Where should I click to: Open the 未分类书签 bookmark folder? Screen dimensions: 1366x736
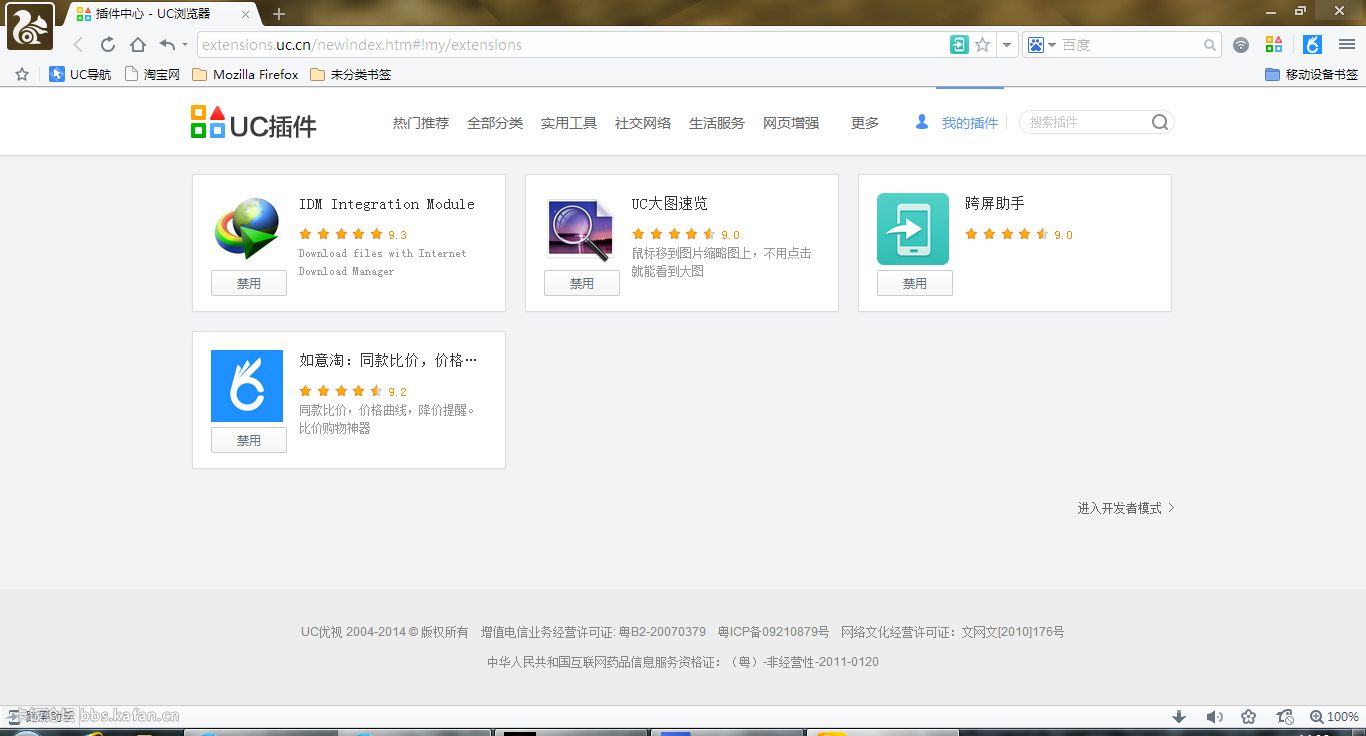pyautogui.click(x=351, y=74)
